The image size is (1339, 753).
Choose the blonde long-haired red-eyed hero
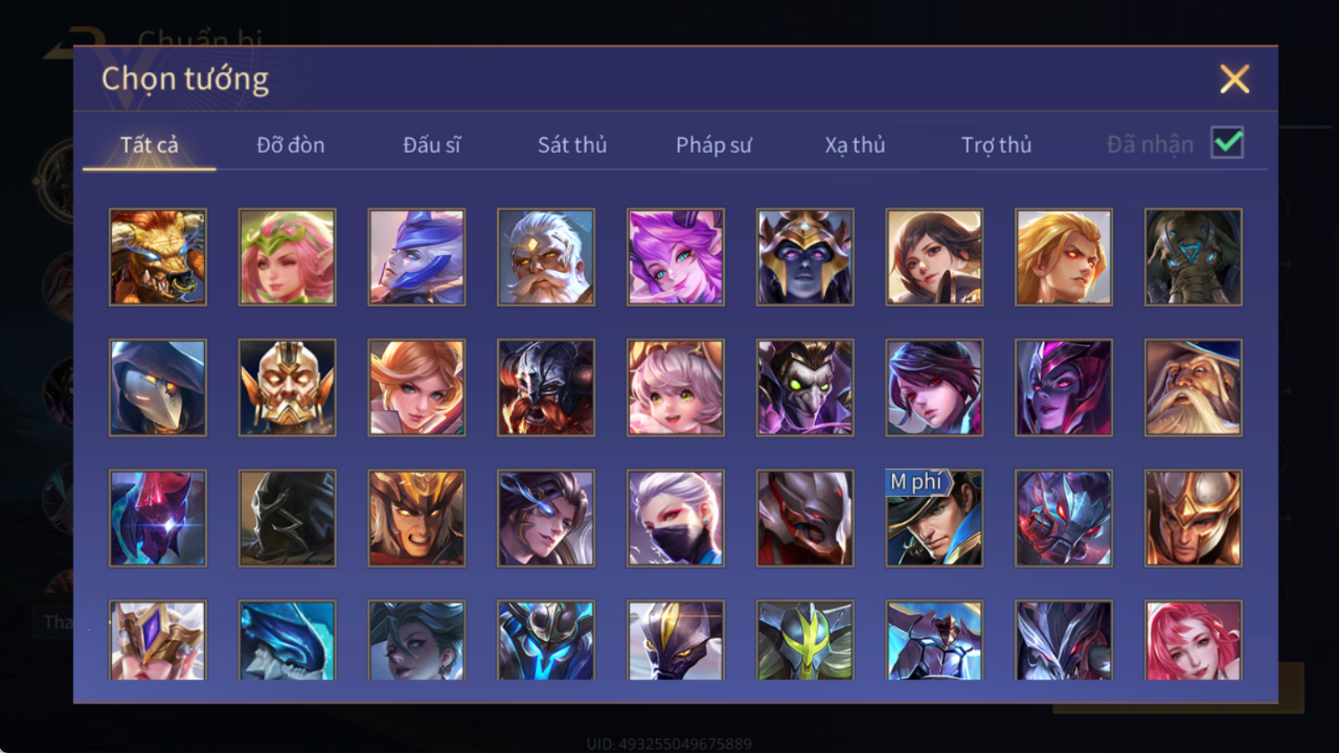click(1064, 257)
